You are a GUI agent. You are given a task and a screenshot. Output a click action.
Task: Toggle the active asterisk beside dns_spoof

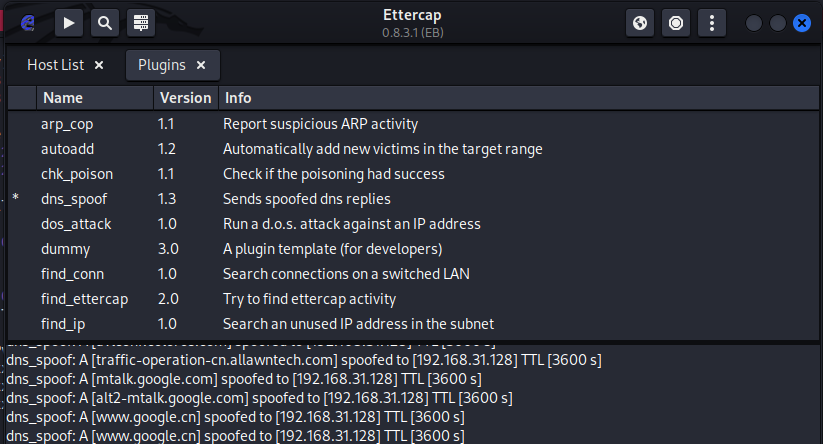click(16, 198)
